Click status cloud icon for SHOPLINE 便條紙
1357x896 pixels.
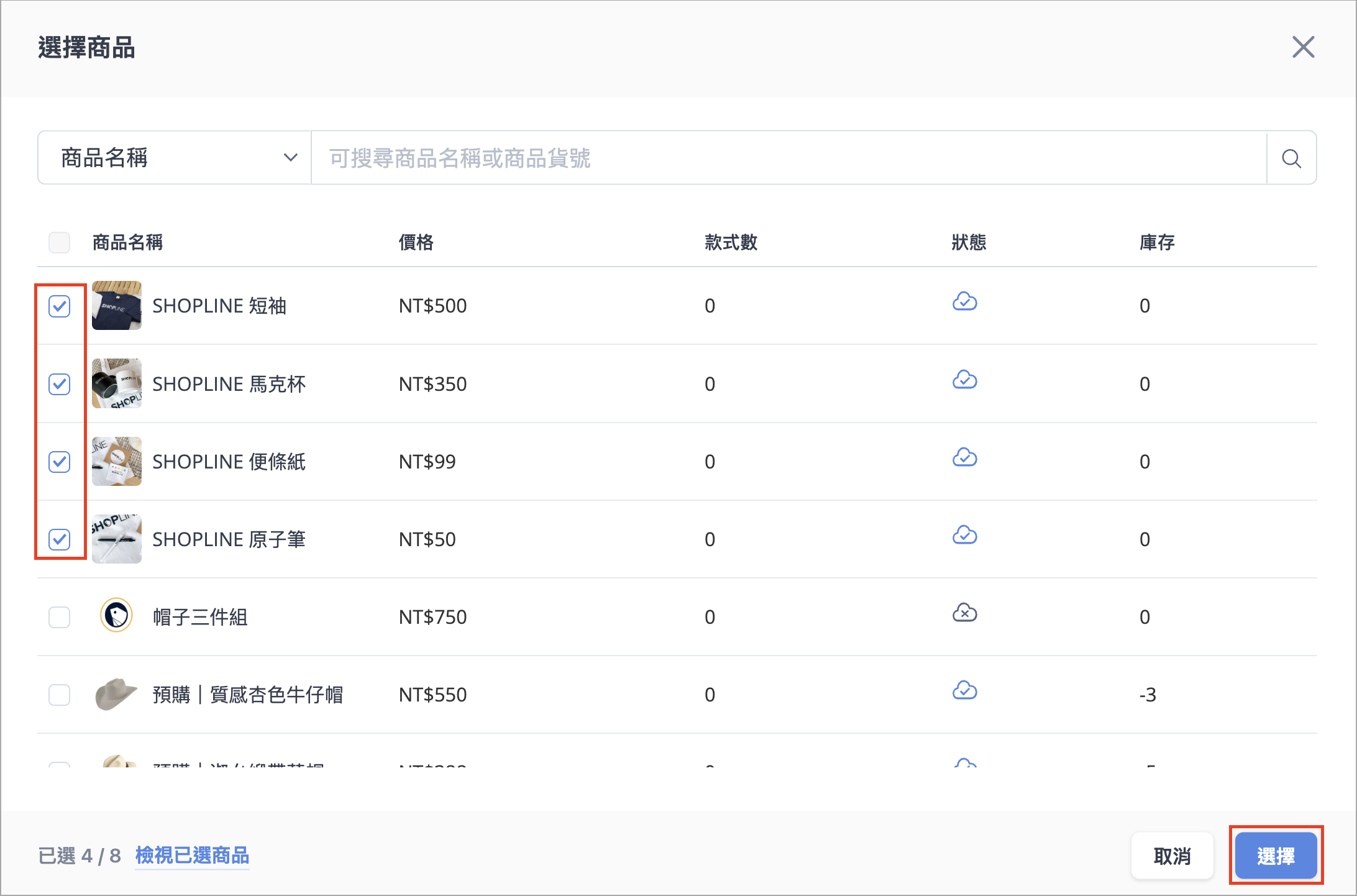point(964,458)
